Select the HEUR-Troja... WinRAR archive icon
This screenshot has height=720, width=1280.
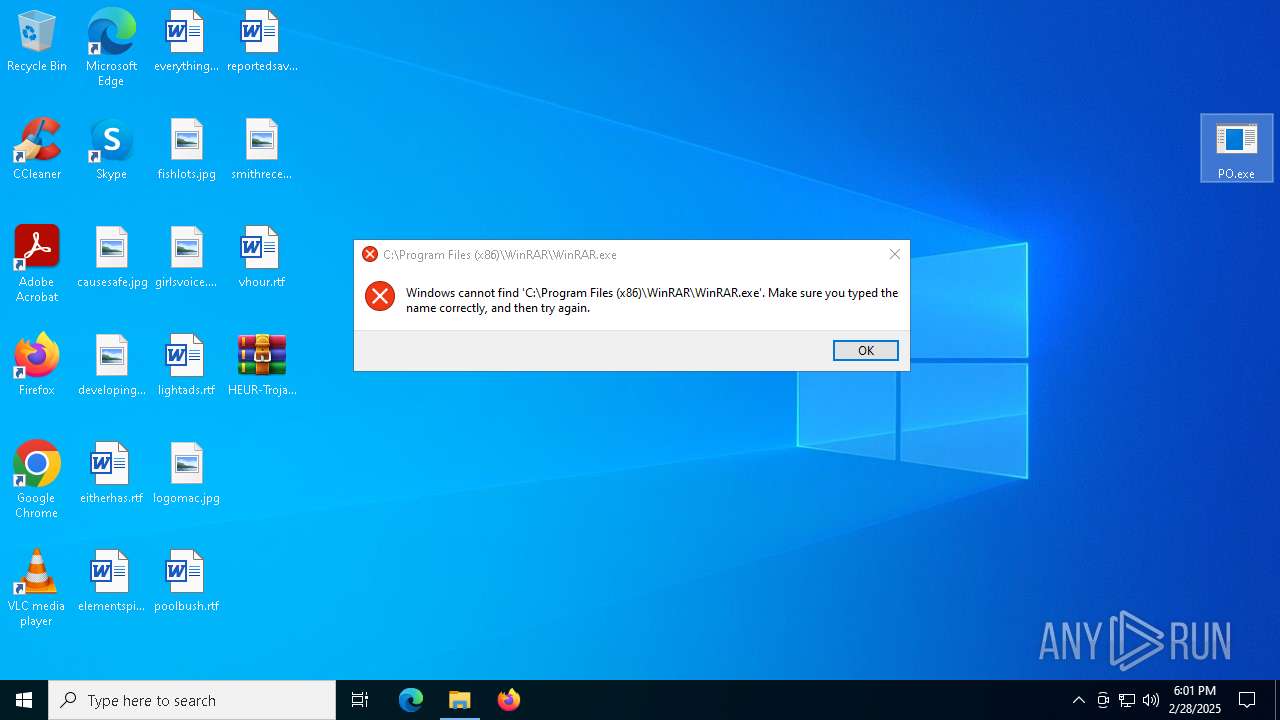(x=262, y=365)
